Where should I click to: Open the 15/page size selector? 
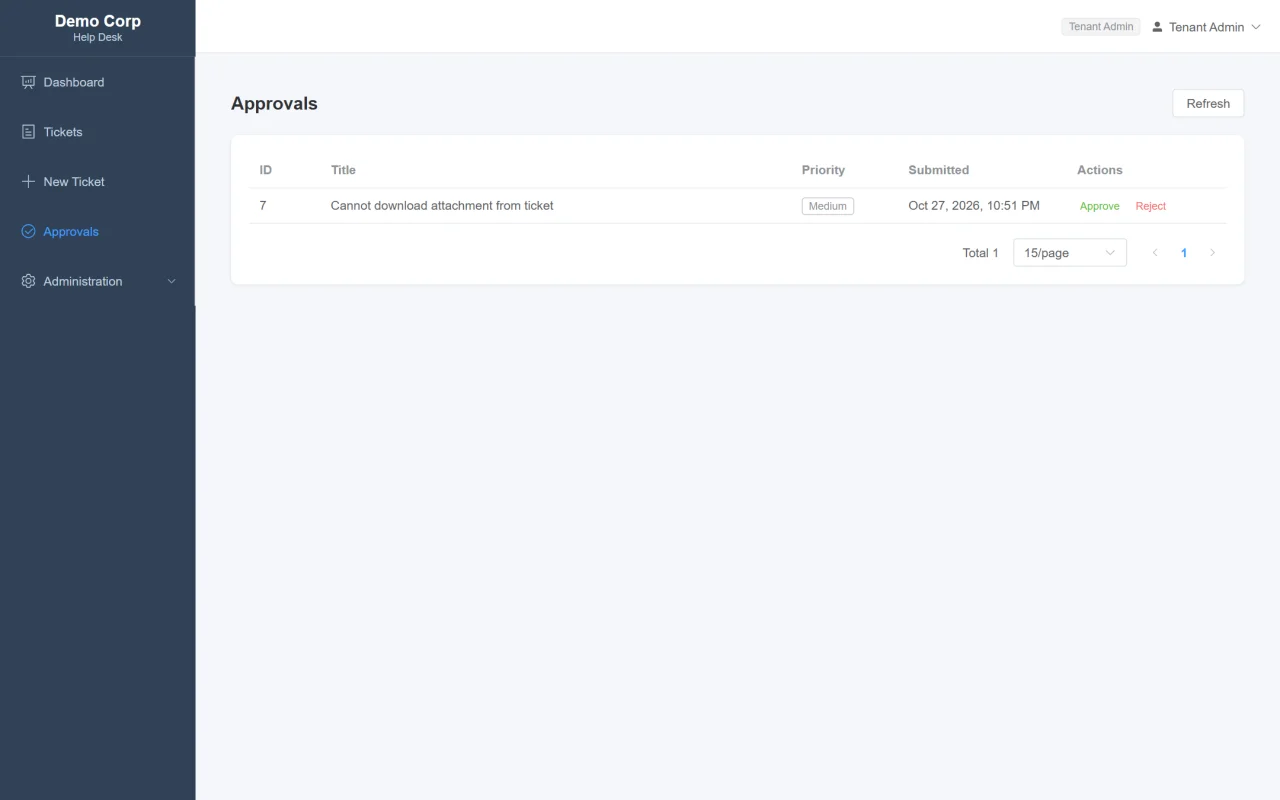coord(1070,253)
